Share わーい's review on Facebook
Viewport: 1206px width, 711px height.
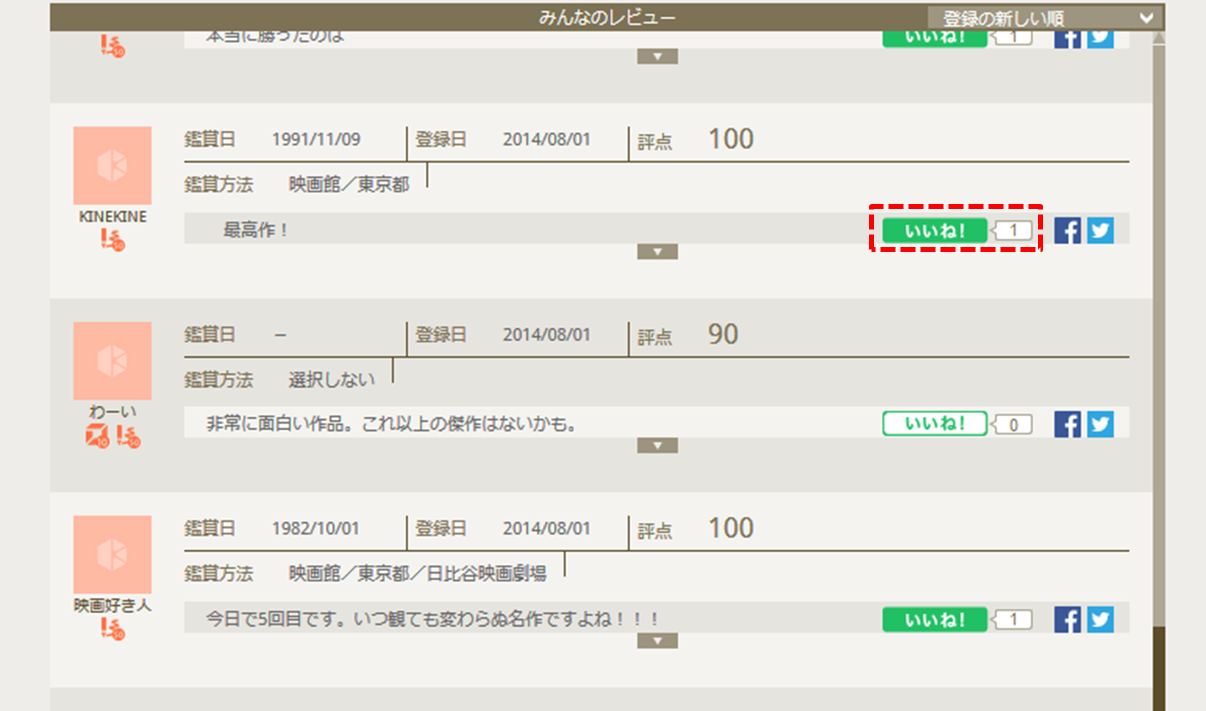pyautogui.click(x=1067, y=424)
